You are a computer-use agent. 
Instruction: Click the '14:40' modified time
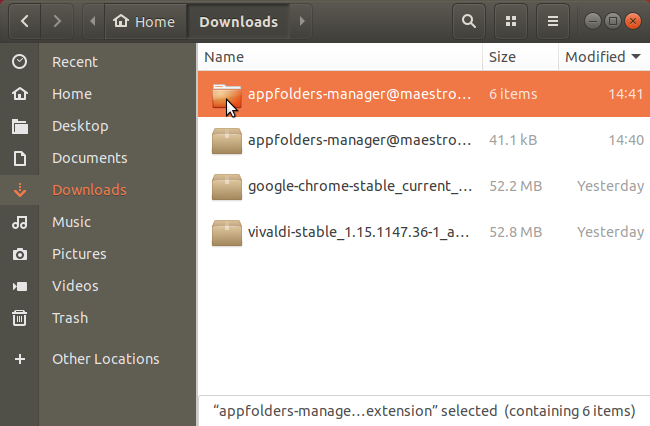pyautogui.click(x=626, y=140)
